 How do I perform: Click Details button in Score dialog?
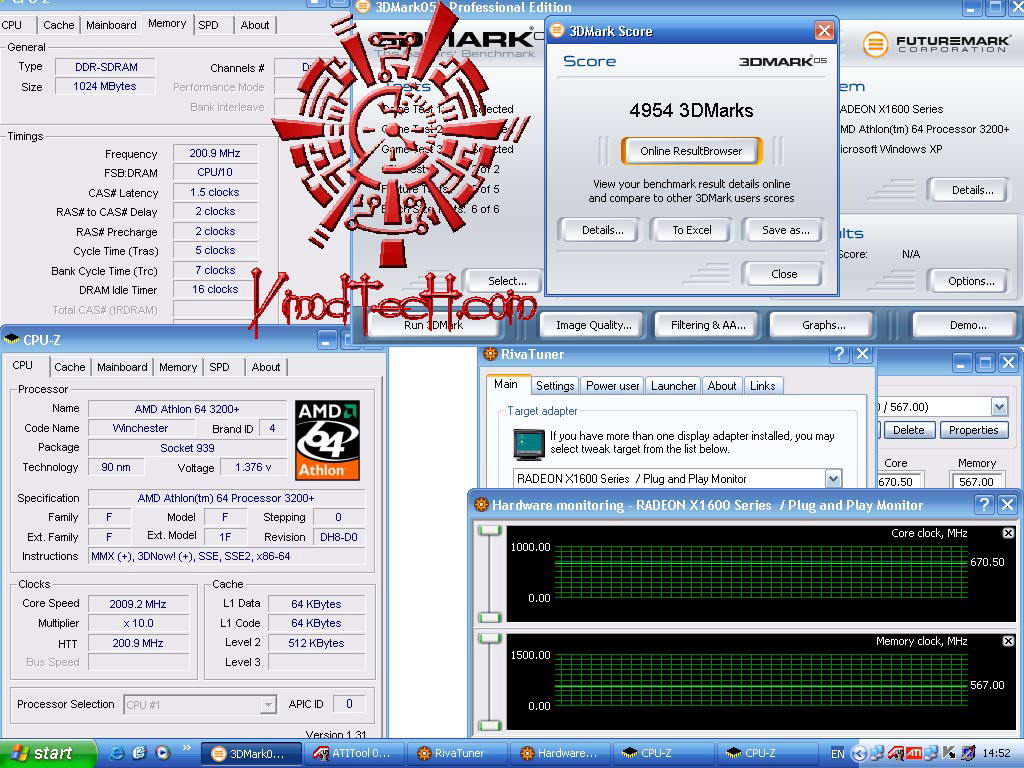tap(602, 230)
